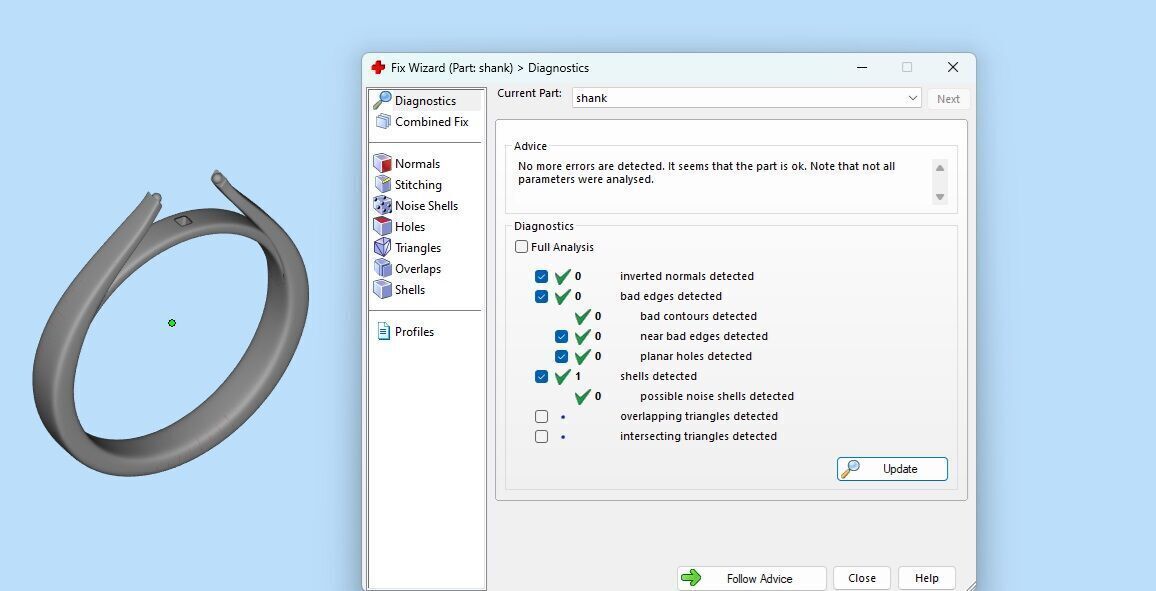Click the Overlaps cube icon
The height and width of the screenshot is (591, 1156).
(382, 268)
